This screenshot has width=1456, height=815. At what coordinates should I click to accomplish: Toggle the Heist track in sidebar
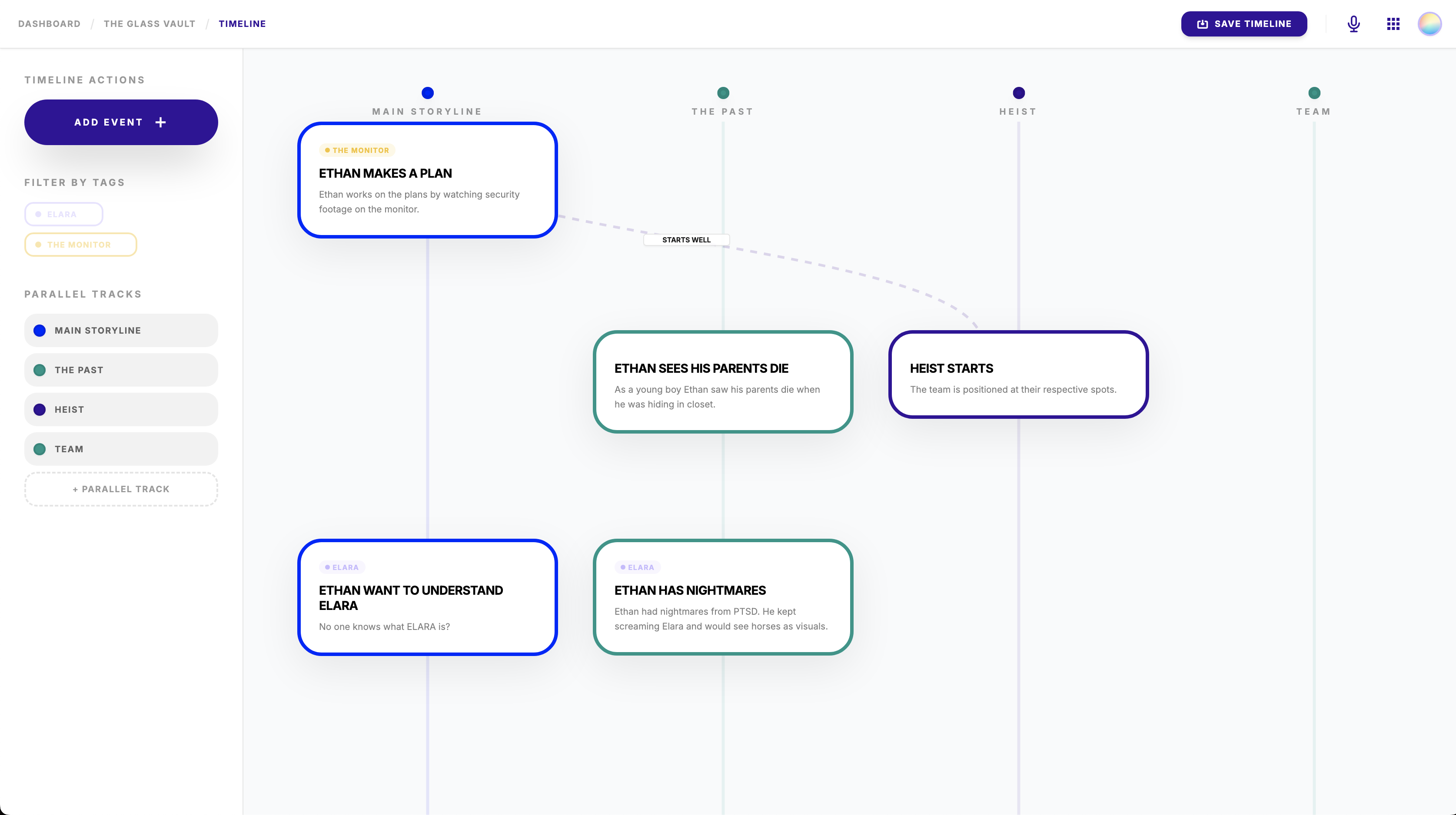pyautogui.click(x=121, y=410)
